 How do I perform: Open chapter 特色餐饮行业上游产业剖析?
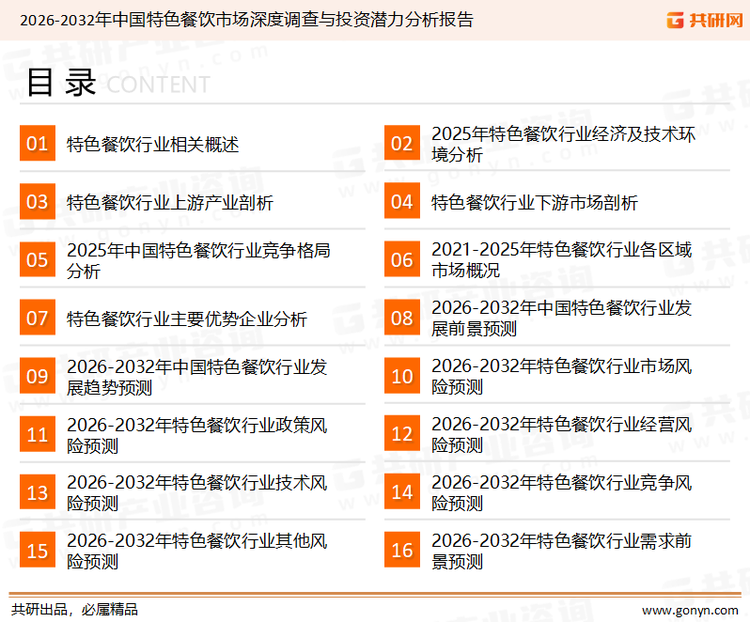(x=170, y=203)
